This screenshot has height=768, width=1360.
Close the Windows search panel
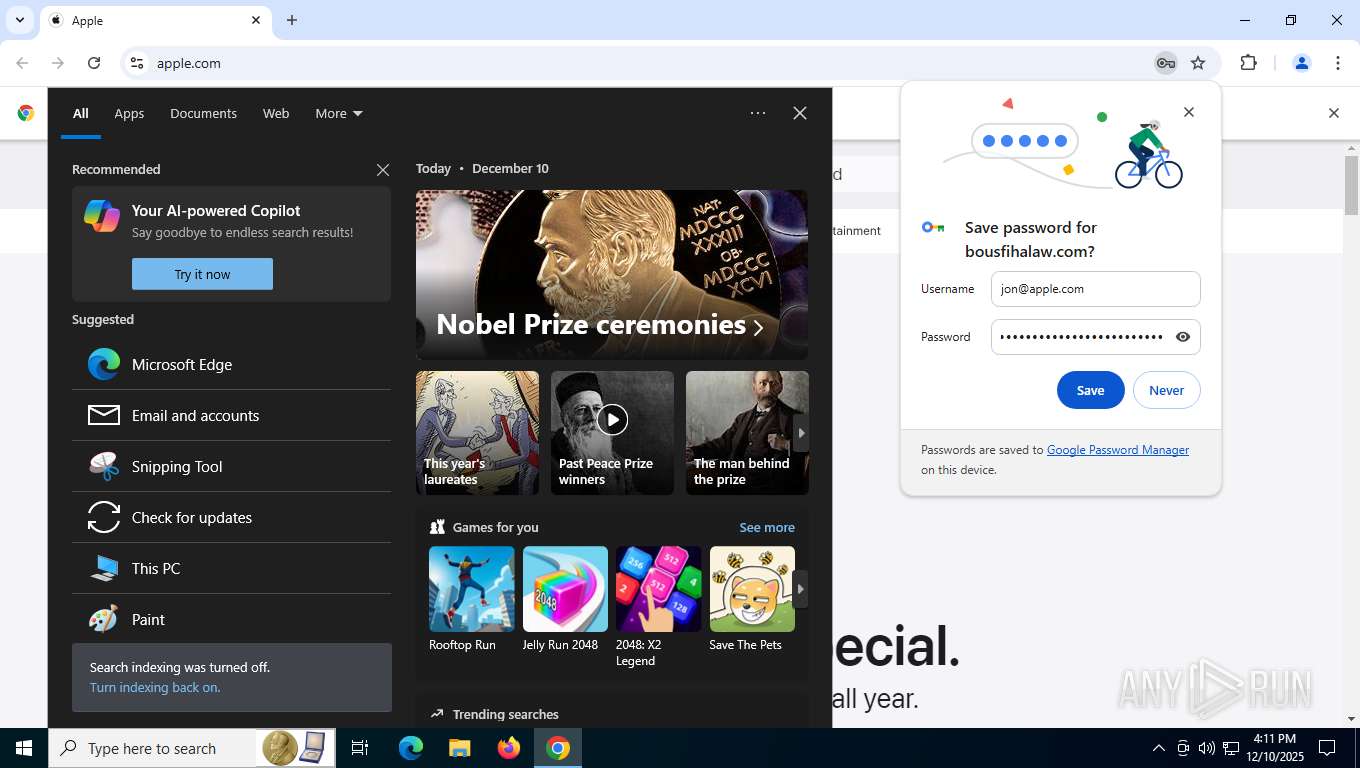click(x=800, y=113)
